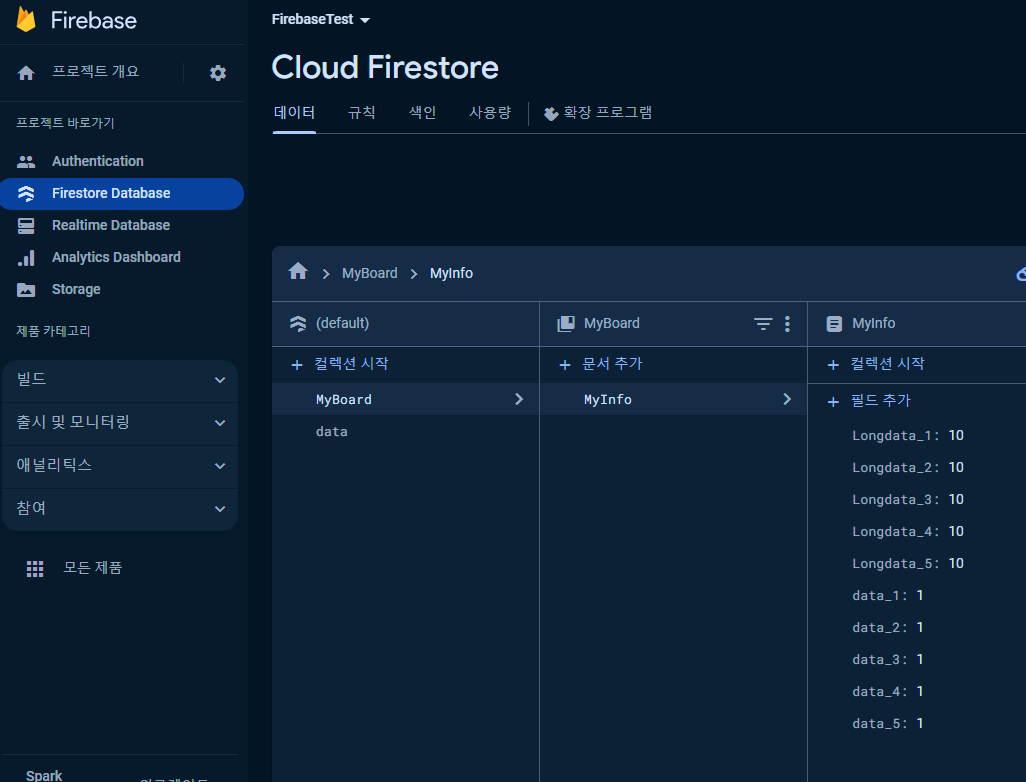
Task: Click the MyInfo document icon in header
Action: coord(834,323)
